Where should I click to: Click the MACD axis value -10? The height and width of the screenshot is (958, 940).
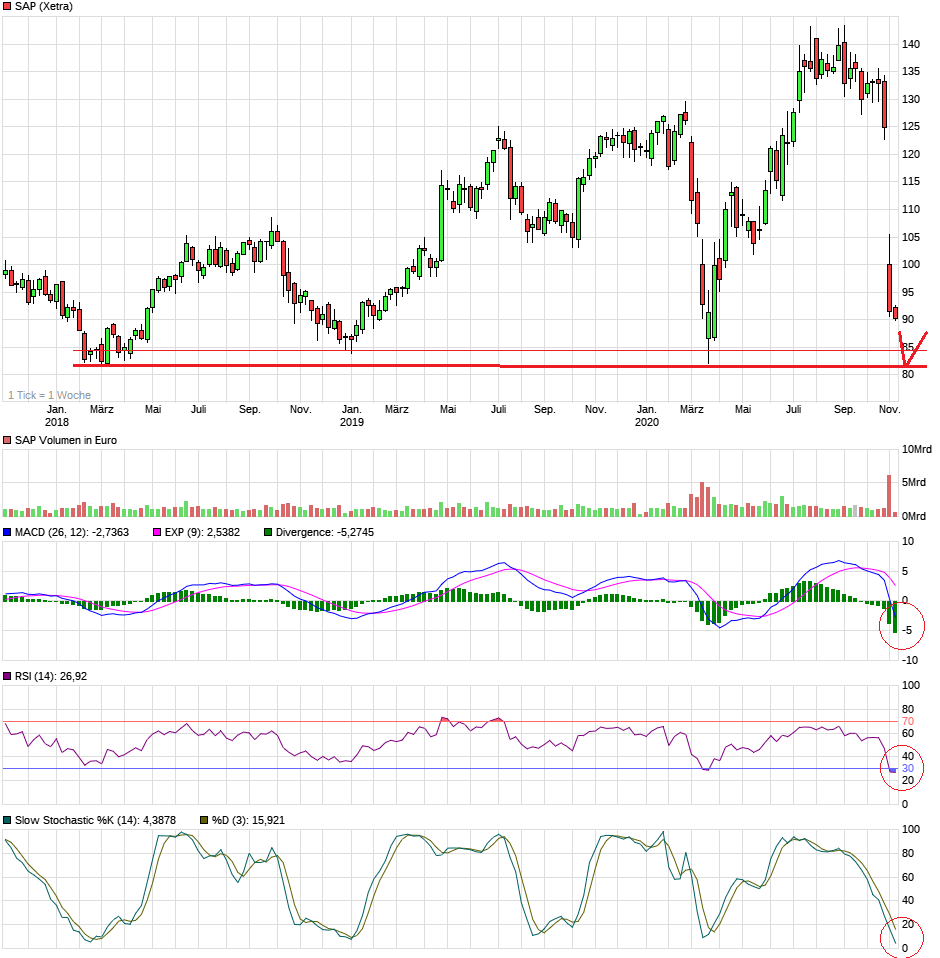pos(910,660)
